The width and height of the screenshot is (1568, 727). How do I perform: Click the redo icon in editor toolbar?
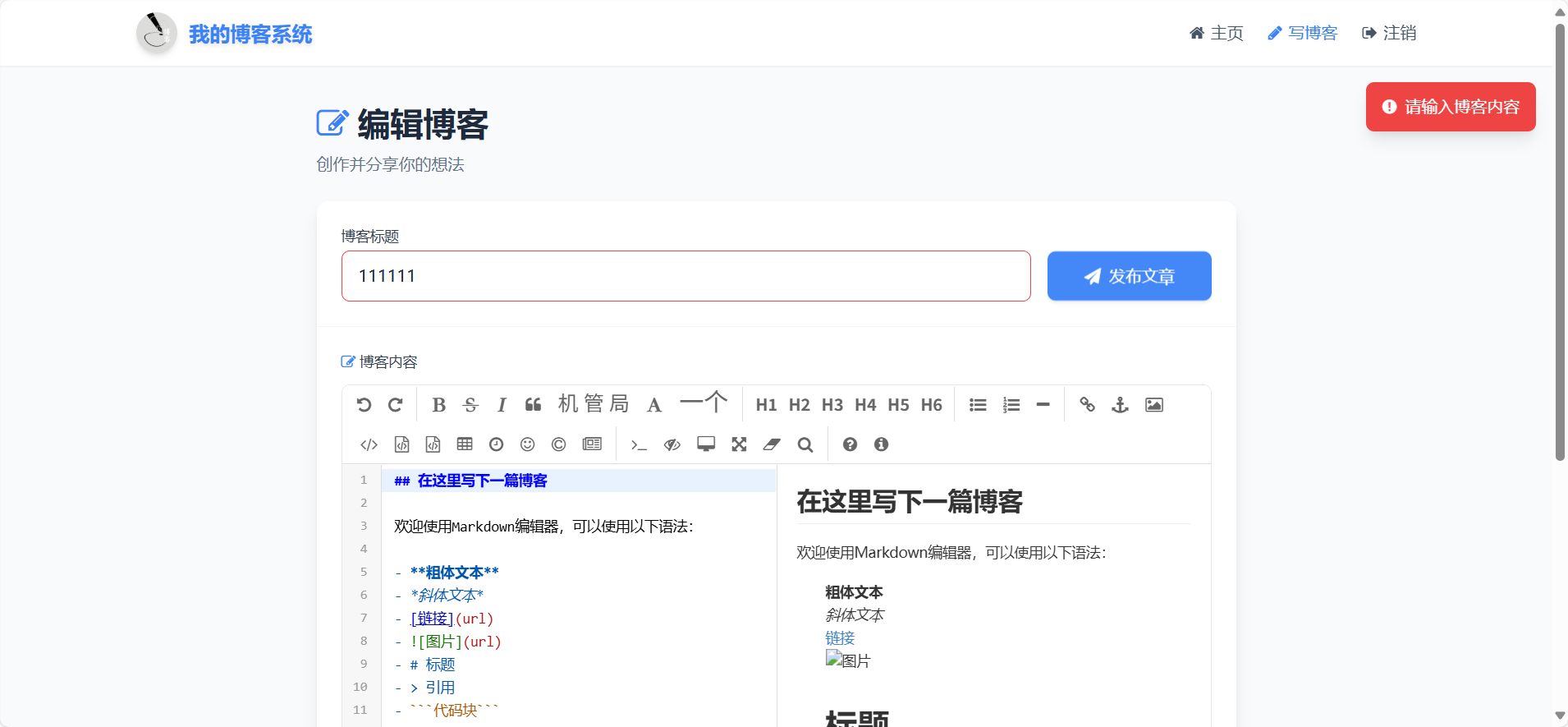[396, 405]
